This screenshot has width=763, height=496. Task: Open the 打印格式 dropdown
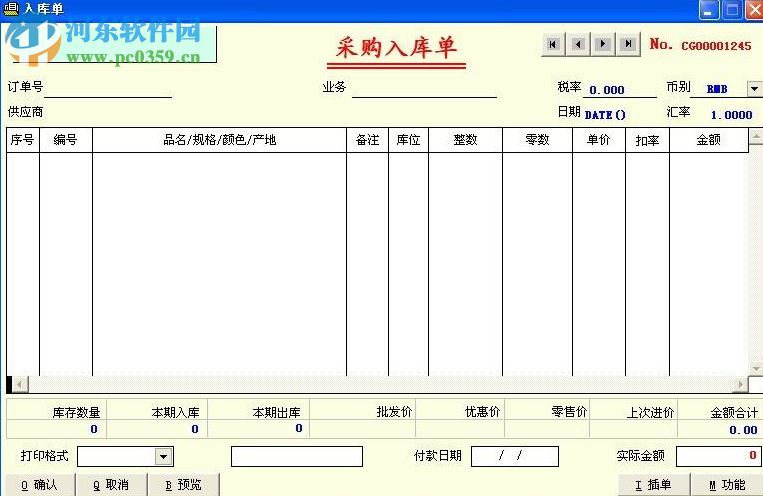pyautogui.click(x=164, y=457)
